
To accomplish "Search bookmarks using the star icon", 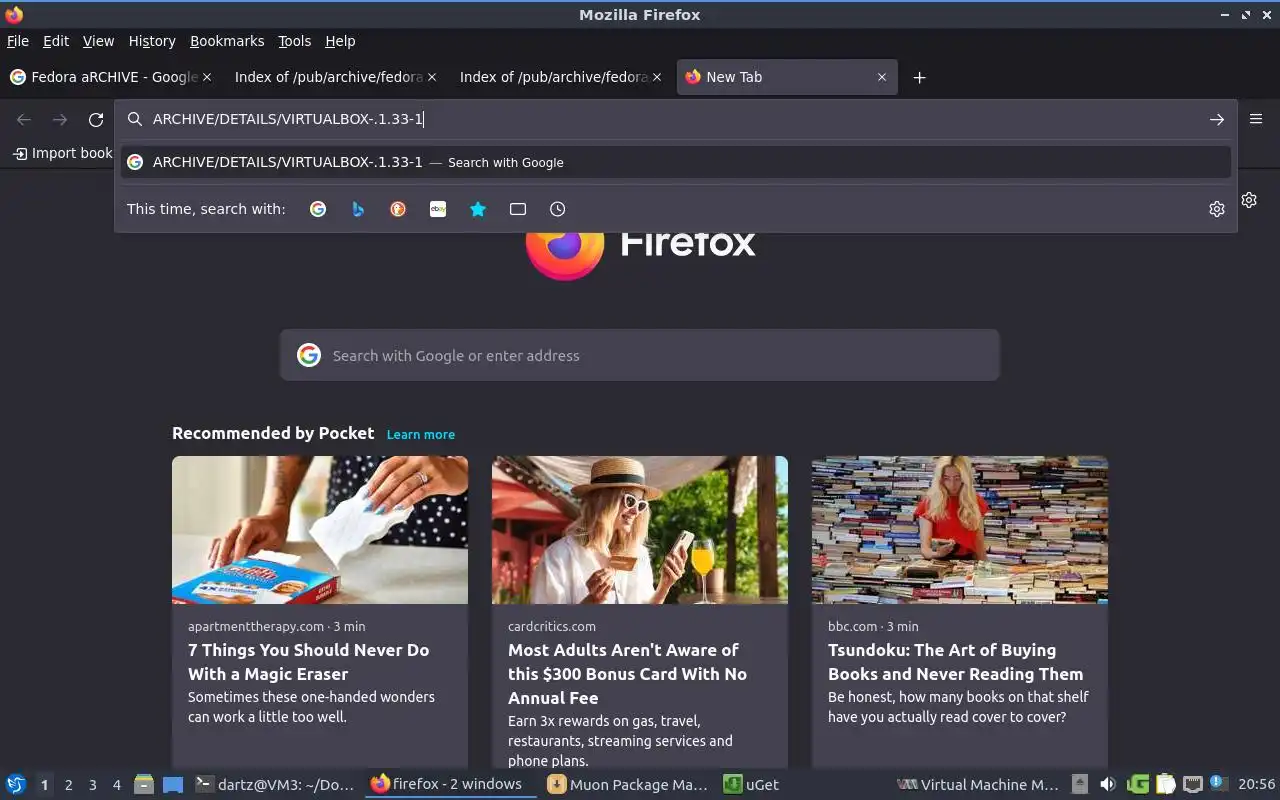I will pyautogui.click(x=478, y=209).
